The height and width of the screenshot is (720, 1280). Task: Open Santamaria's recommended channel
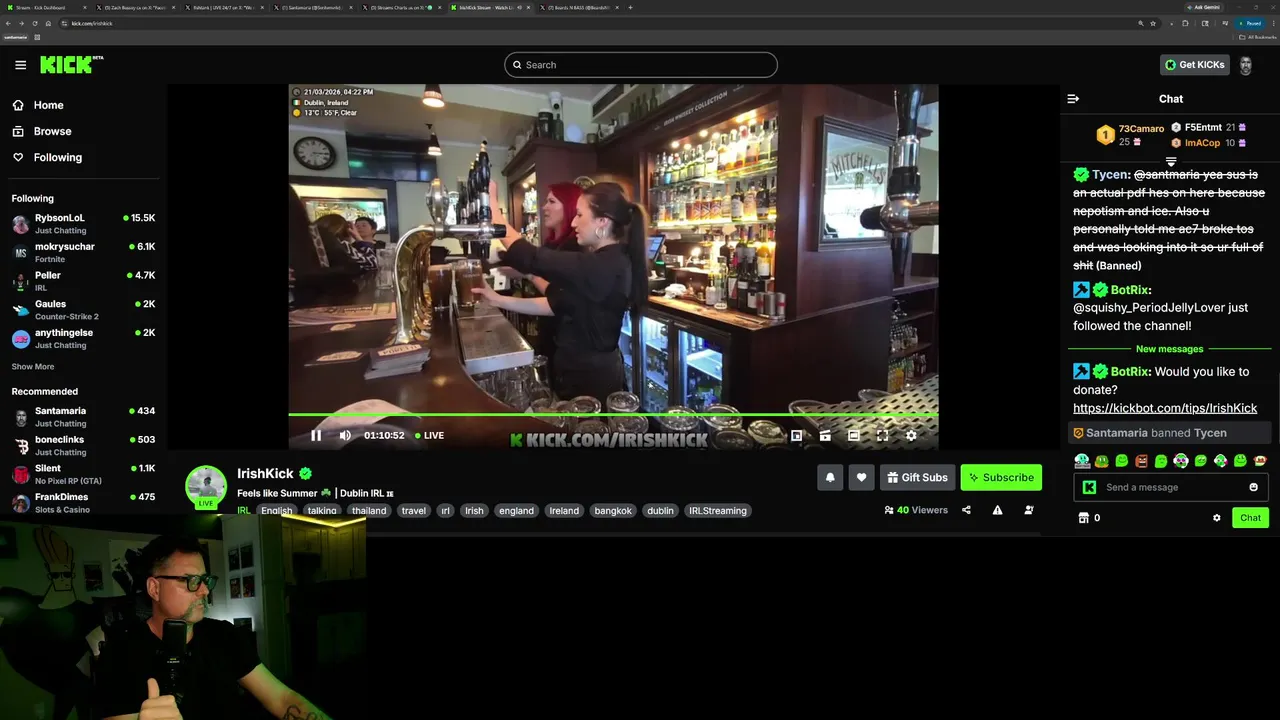(83, 417)
